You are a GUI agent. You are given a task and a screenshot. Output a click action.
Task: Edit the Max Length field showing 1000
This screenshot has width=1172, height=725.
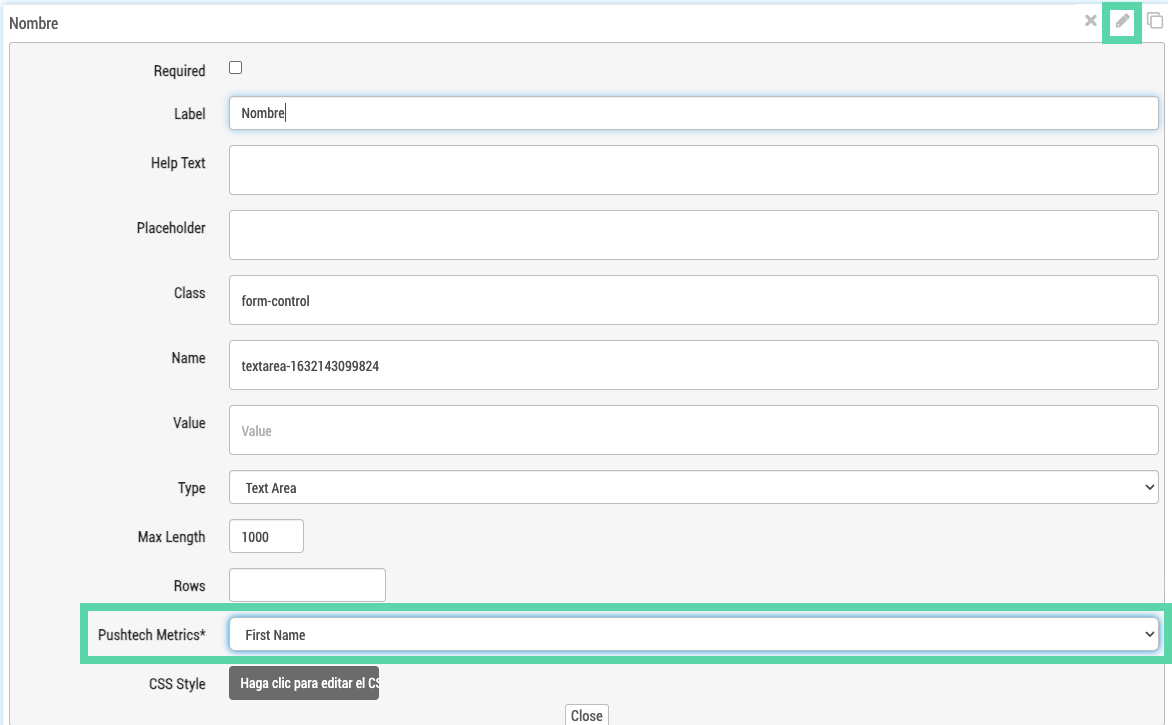coord(266,536)
